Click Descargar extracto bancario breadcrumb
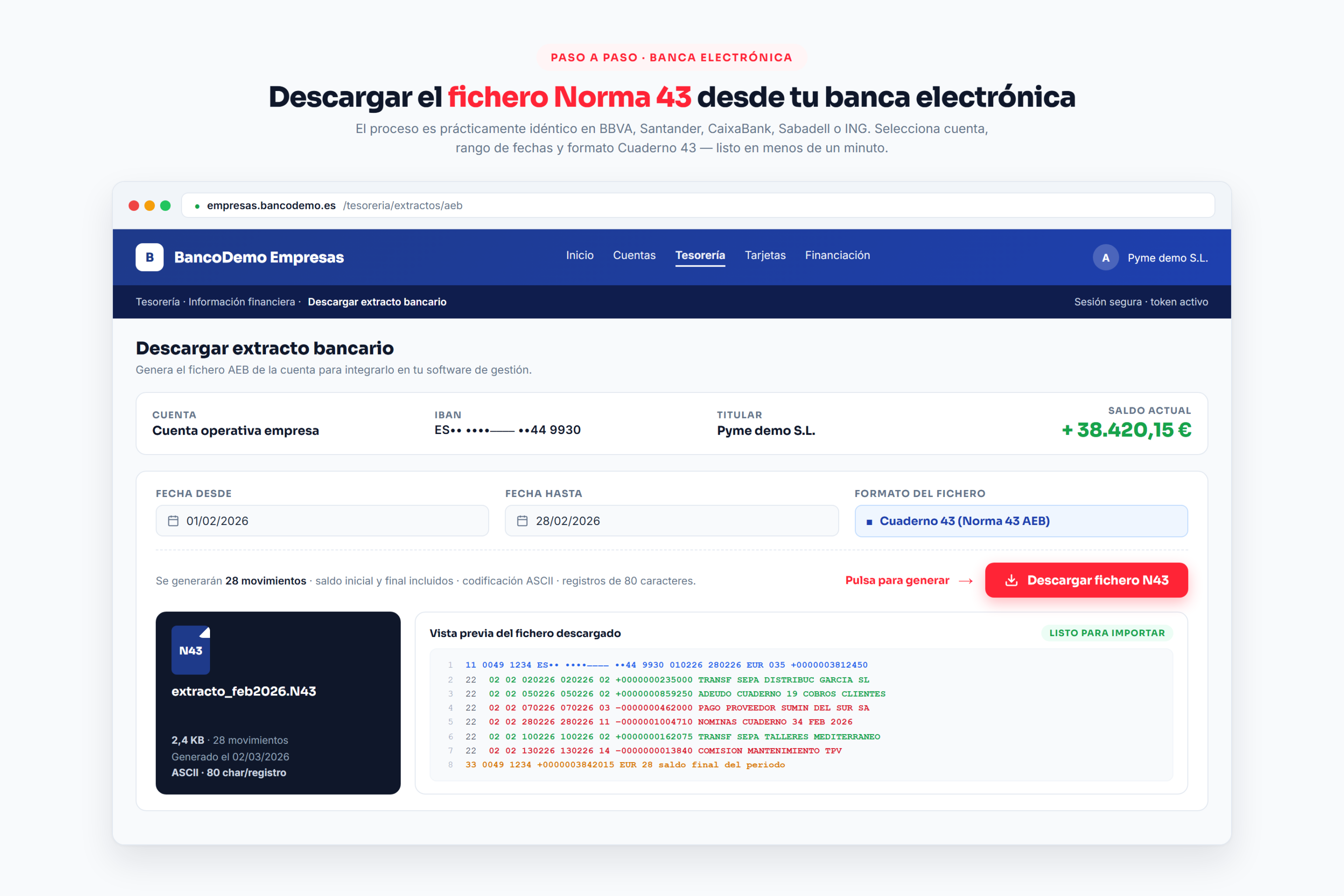This screenshot has height=896, width=1344. click(x=377, y=302)
